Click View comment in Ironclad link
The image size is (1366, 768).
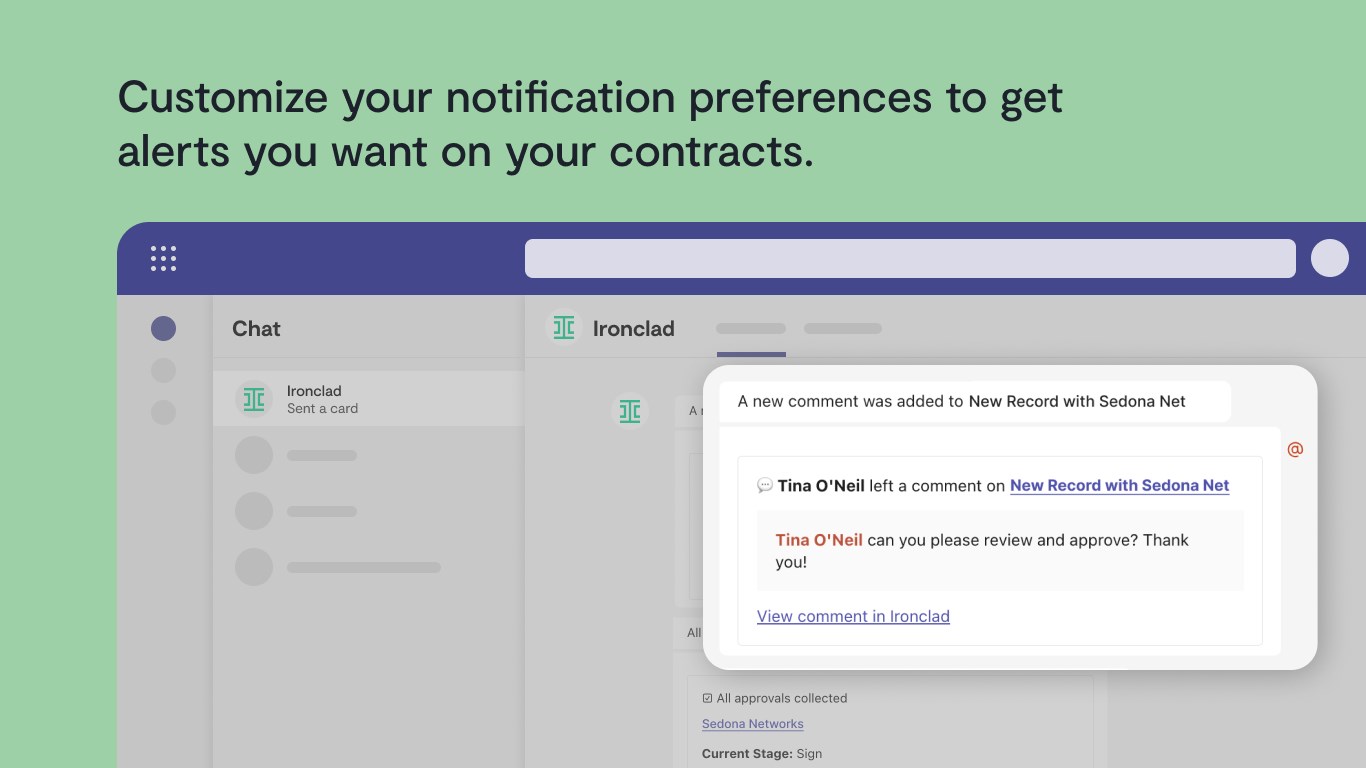coord(853,616)
